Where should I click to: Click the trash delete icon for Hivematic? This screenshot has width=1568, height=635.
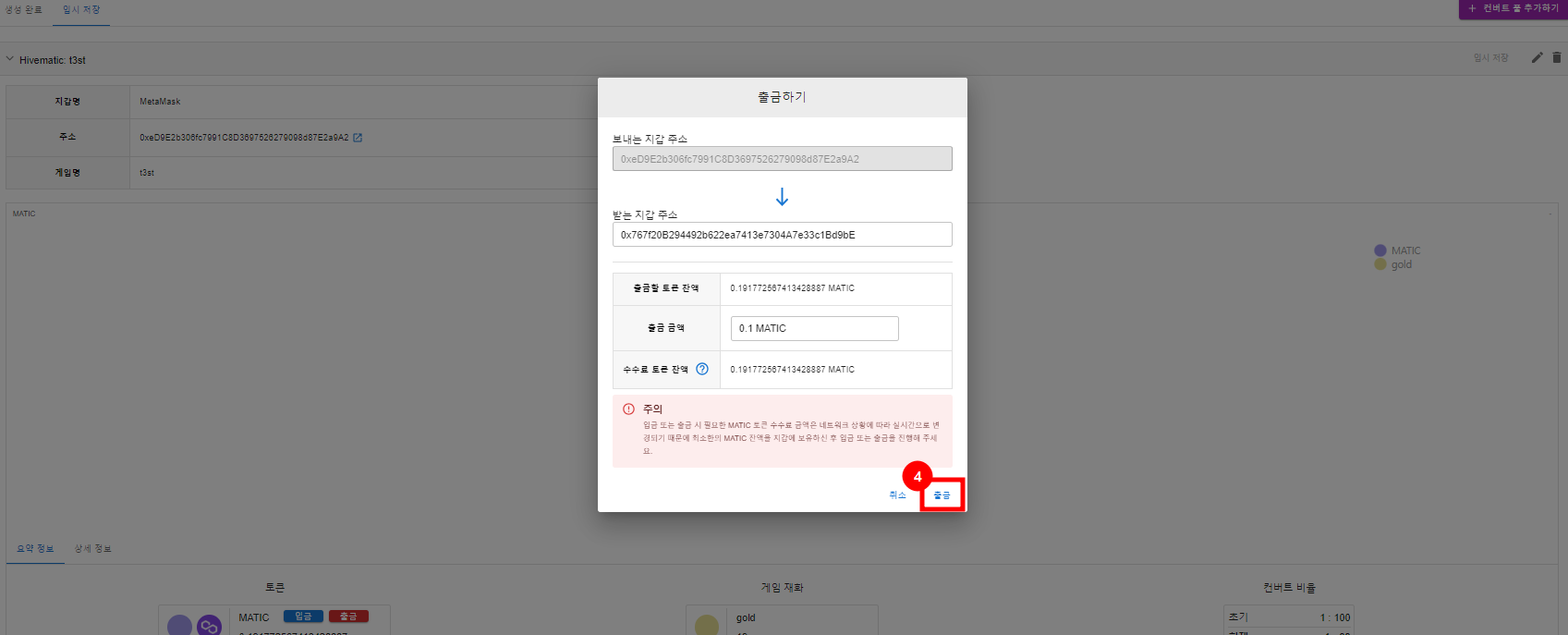[1557, 57]
